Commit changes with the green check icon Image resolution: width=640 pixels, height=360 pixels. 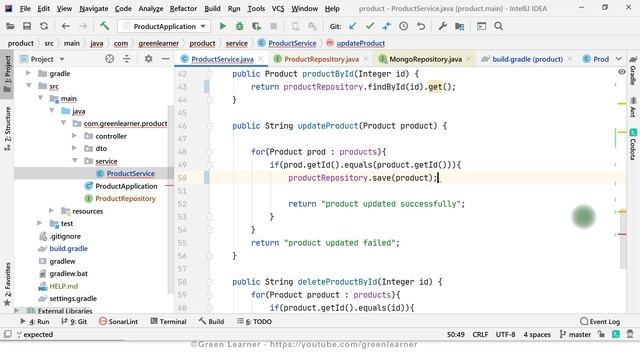(x=370, y=27)
